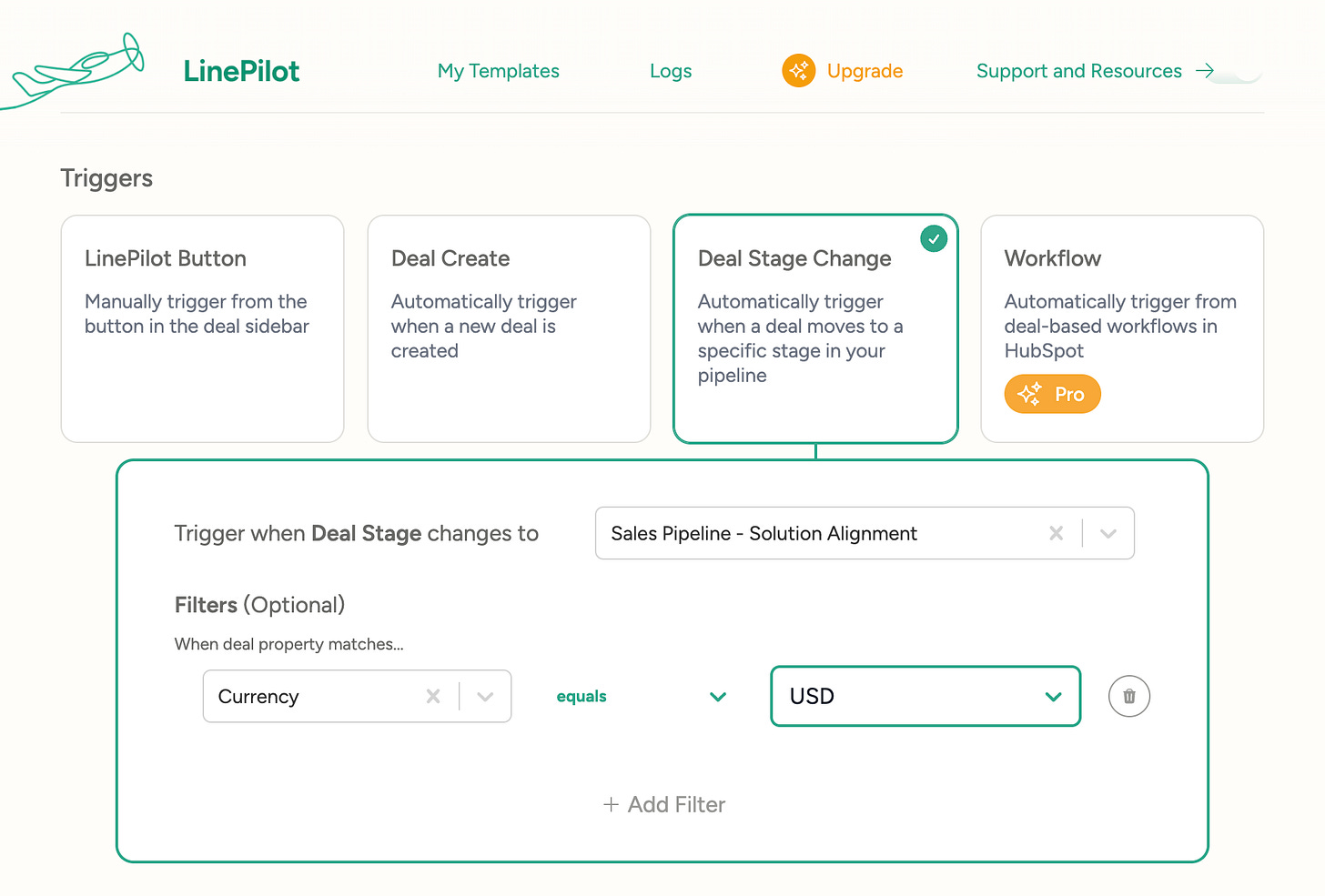
Task: Open My Templates in the navigation
Action: coord(498,71)
